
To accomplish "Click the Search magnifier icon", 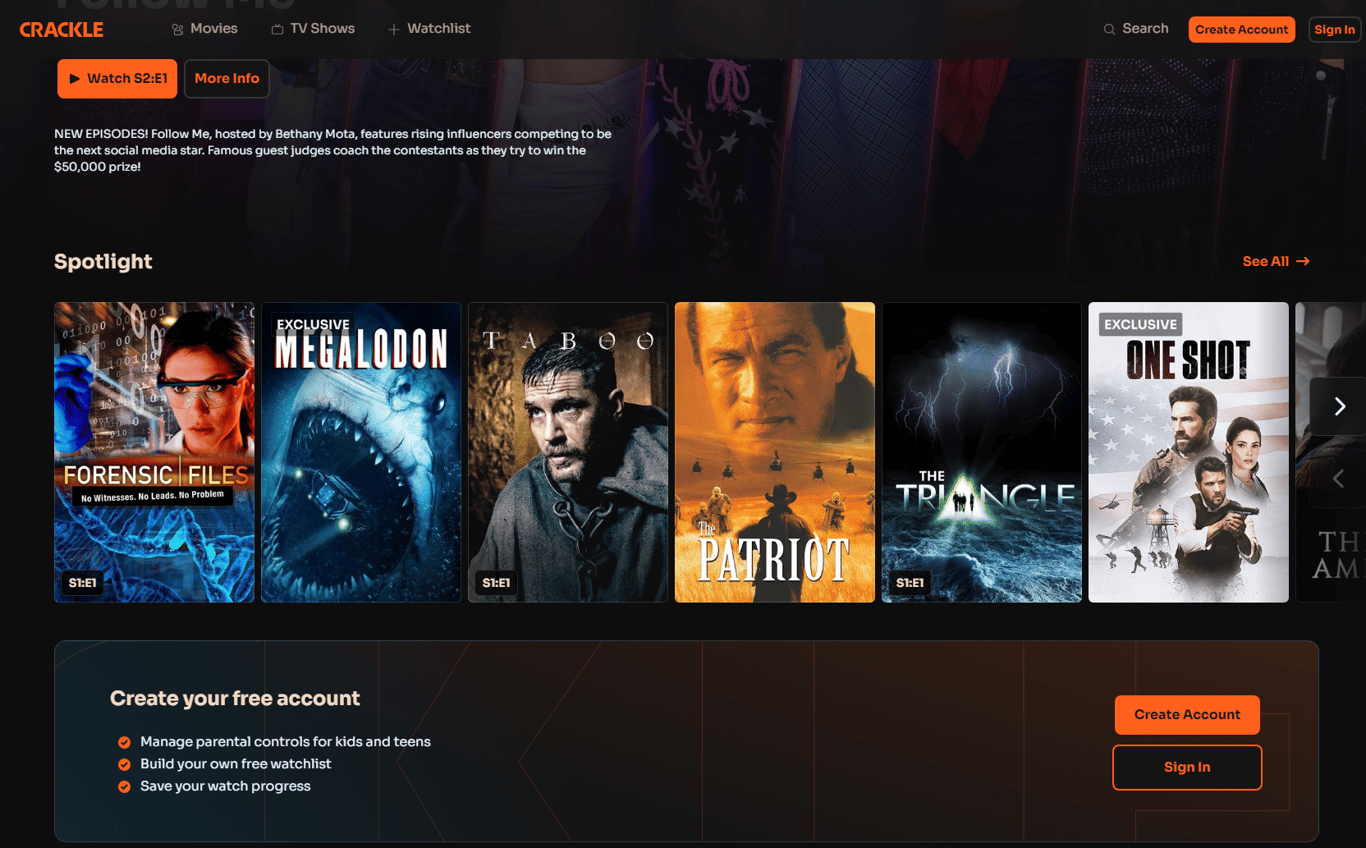I will [1109, 29].
